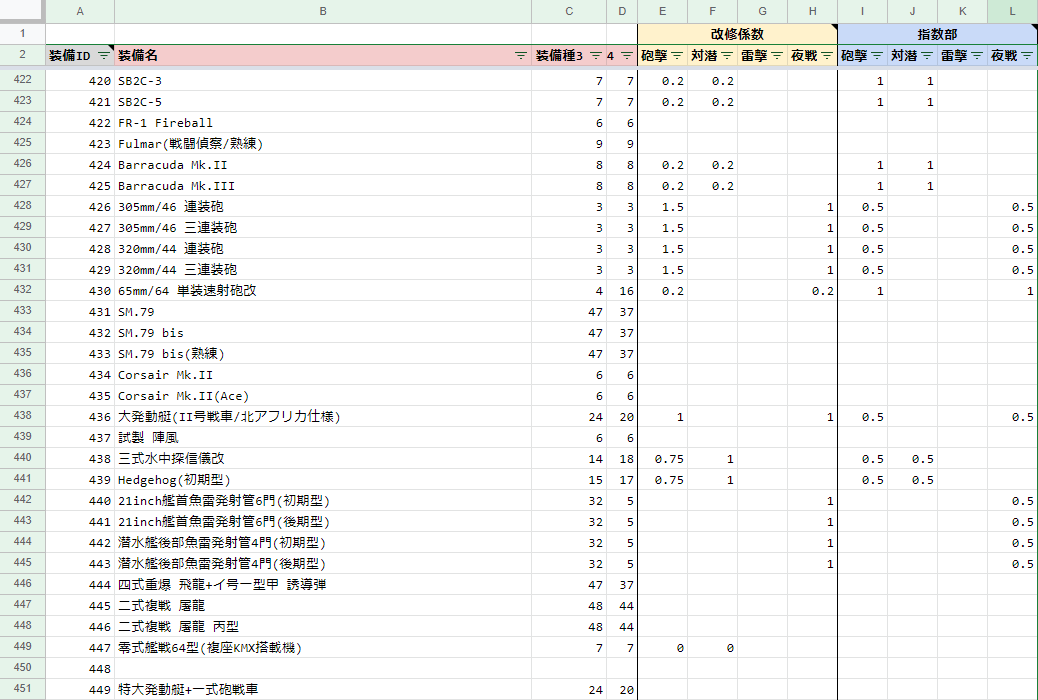The image size is (1038, 700).
Task: Select column I header
Action: (863, 11)
